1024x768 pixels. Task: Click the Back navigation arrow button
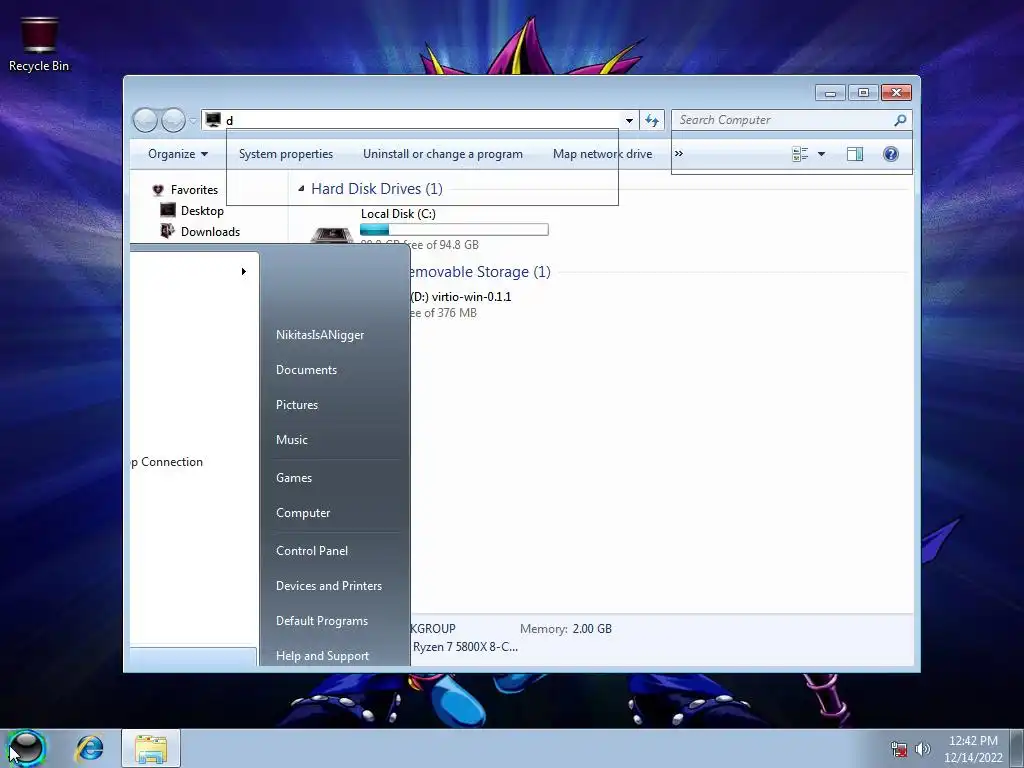pyautogui.click(x=145, y=120)
